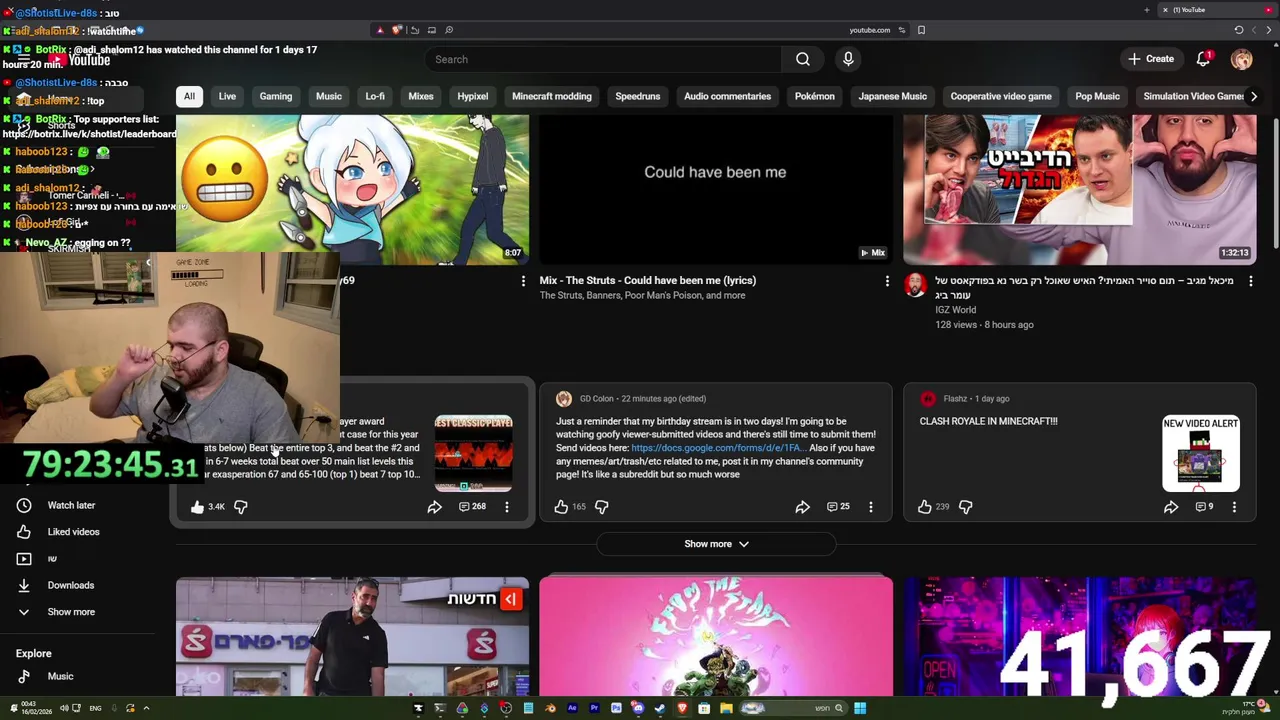Image resolution: width=1280 pixels, height=720 pixels.
Task: Select the Live category chip
Action: tap(227, 96)
